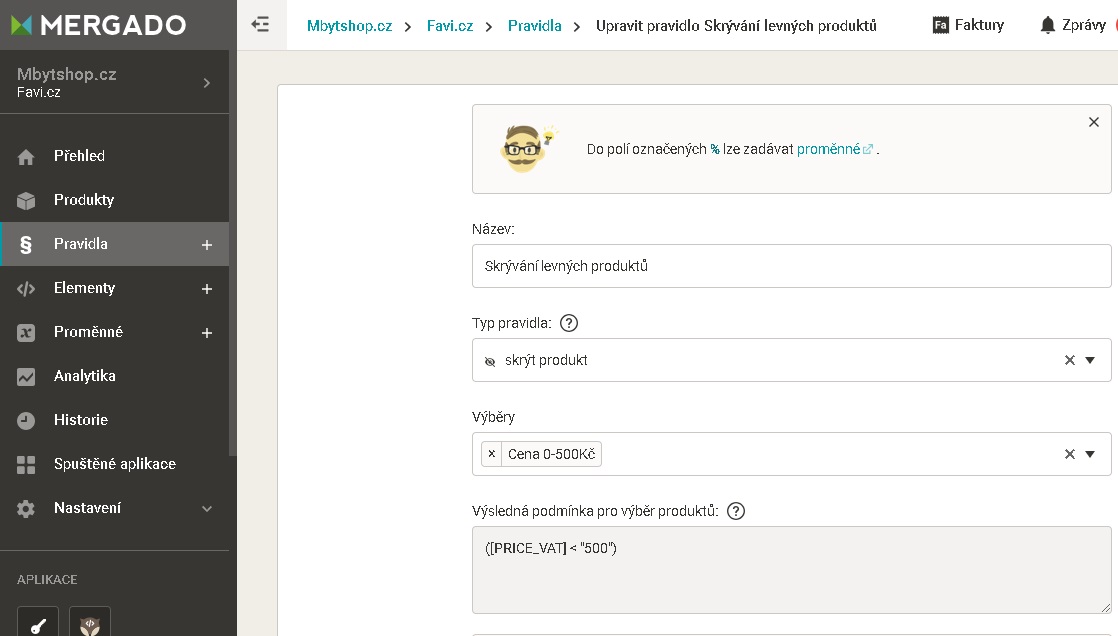Image resolution: width=1118 pixels, height=636 pixels.
Task: Open the Faktury invoices icon
Action: 940,25
